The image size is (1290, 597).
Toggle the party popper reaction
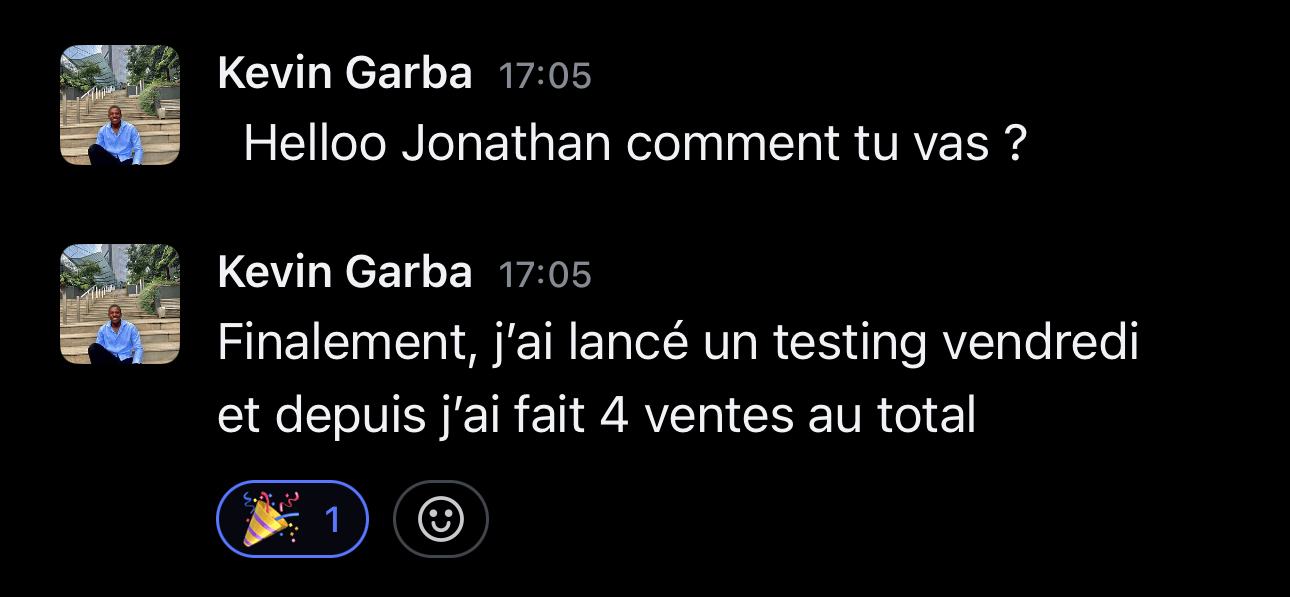pyautogui.click(x=292, y=519)
